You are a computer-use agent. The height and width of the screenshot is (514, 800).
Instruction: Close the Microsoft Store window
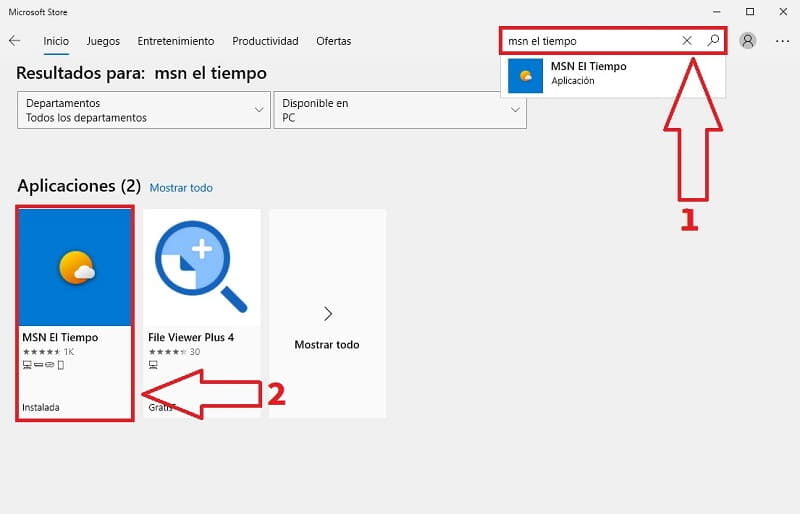click(x=783, y=12)
